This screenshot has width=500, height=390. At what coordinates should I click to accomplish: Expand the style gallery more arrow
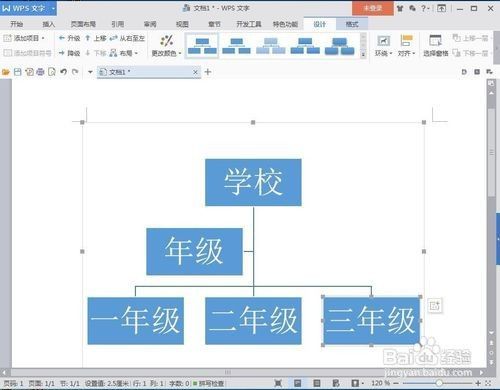363,54
